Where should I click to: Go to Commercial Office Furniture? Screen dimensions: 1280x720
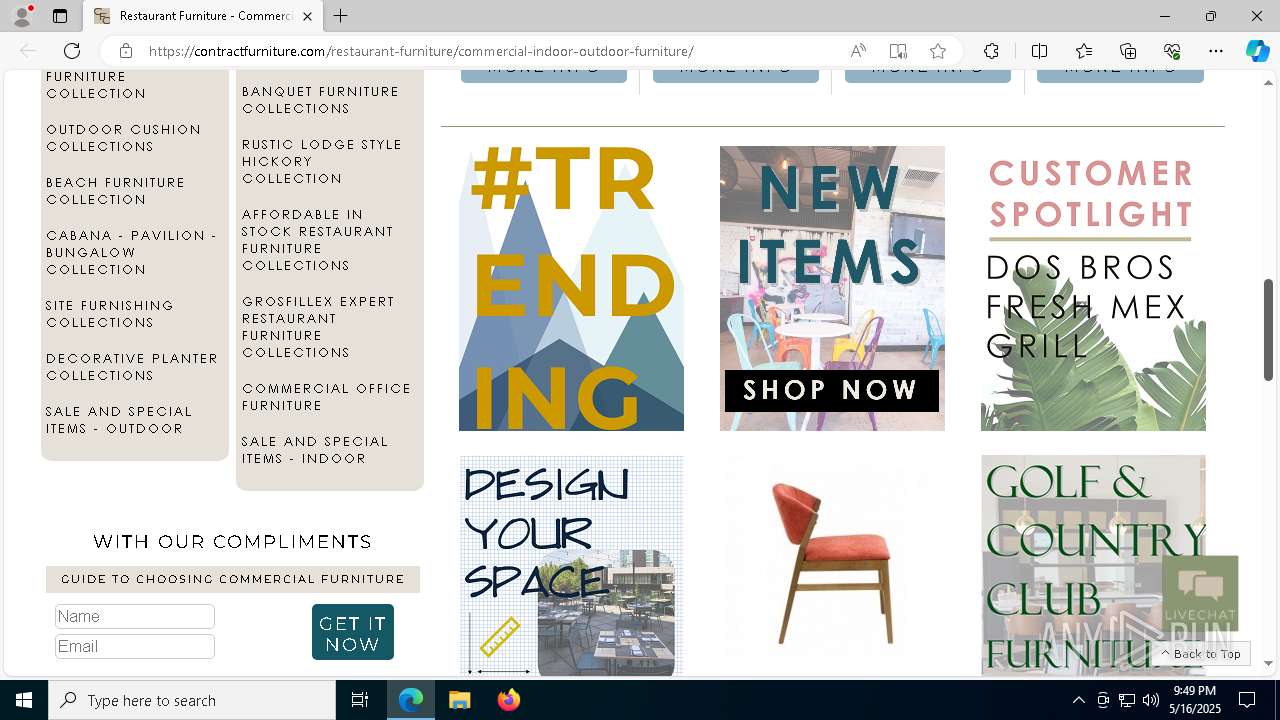[327, 397]
